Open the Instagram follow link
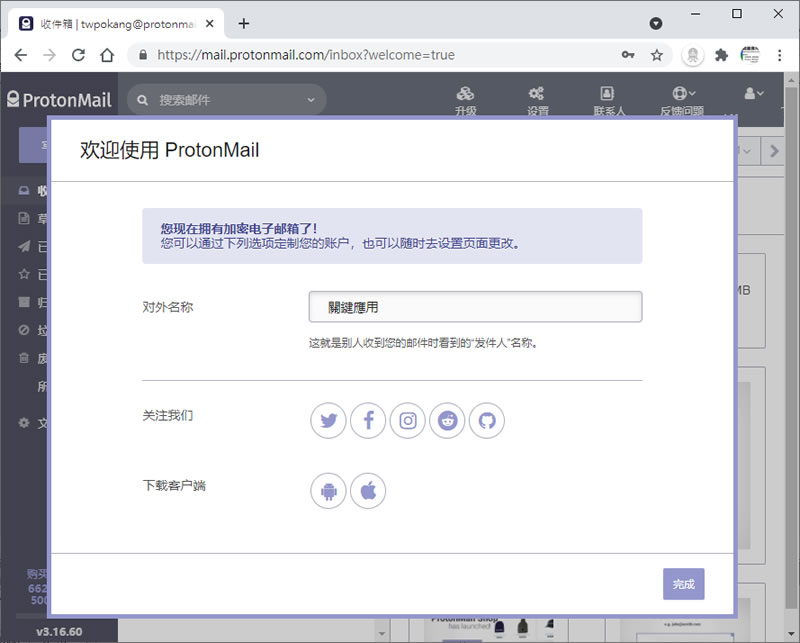This screenshot has width=800, height=643. (x=408, y=421)
